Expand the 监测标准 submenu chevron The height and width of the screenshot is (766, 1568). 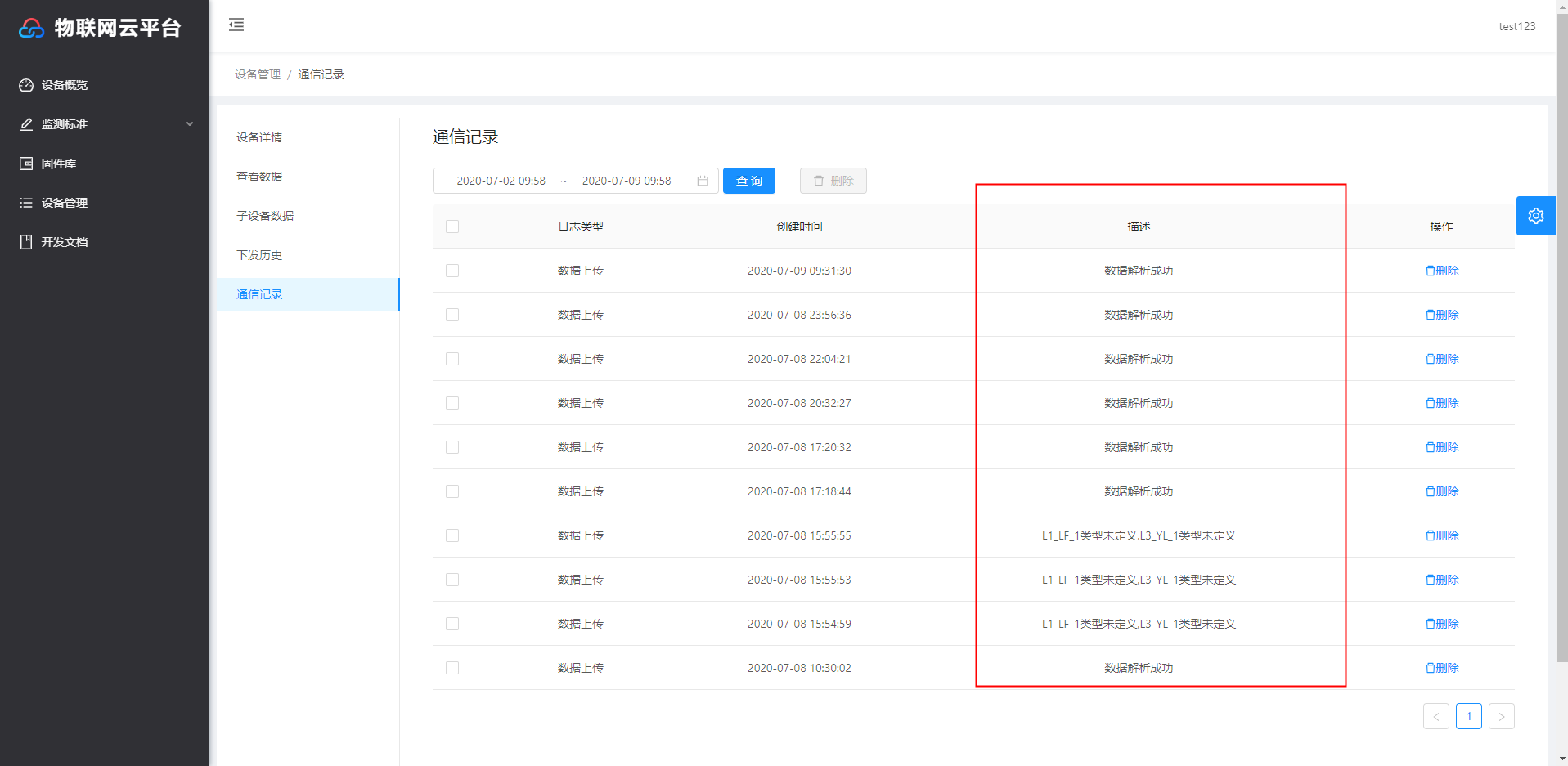click(x=190, y=124)
